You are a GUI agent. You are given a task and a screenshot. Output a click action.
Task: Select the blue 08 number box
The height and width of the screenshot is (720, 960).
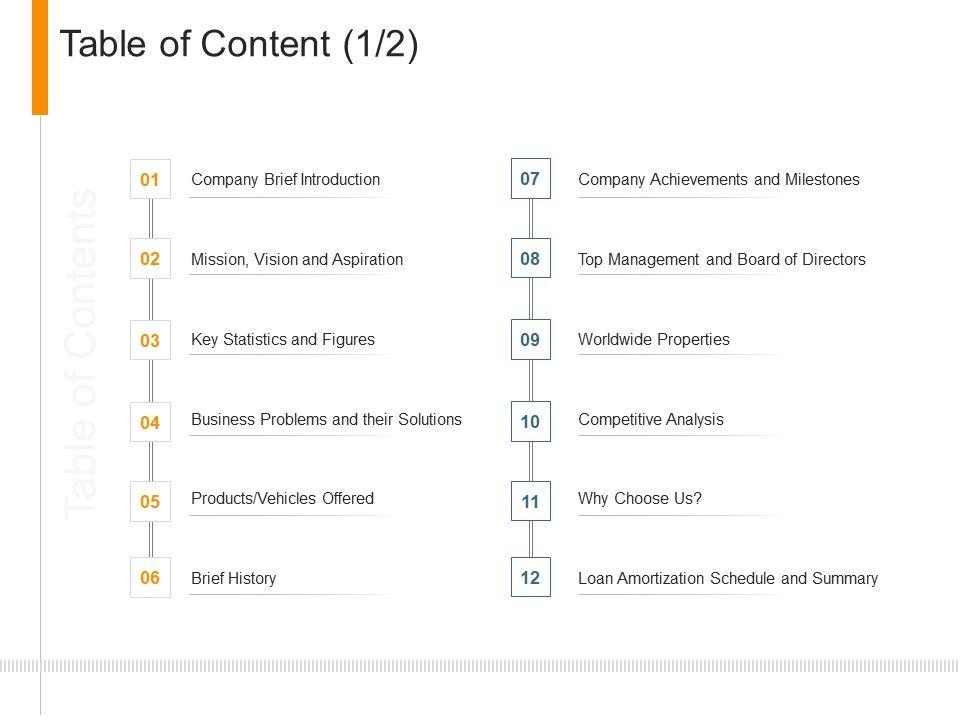(x=530, y=259)
